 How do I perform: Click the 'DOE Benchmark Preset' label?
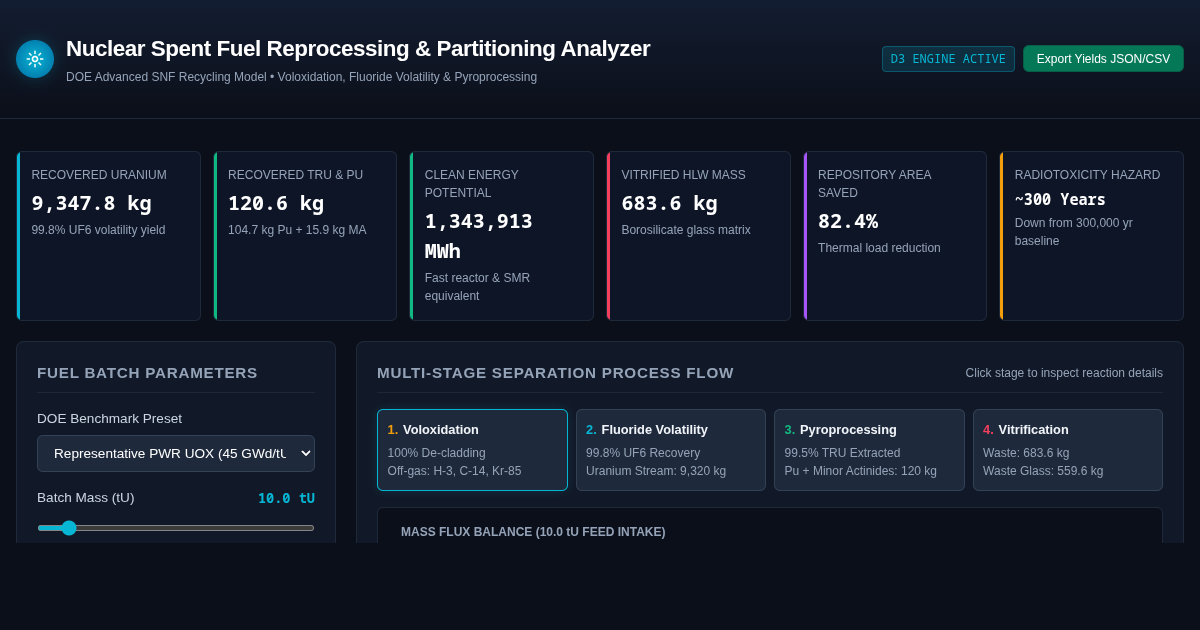[x=109, y=419]
